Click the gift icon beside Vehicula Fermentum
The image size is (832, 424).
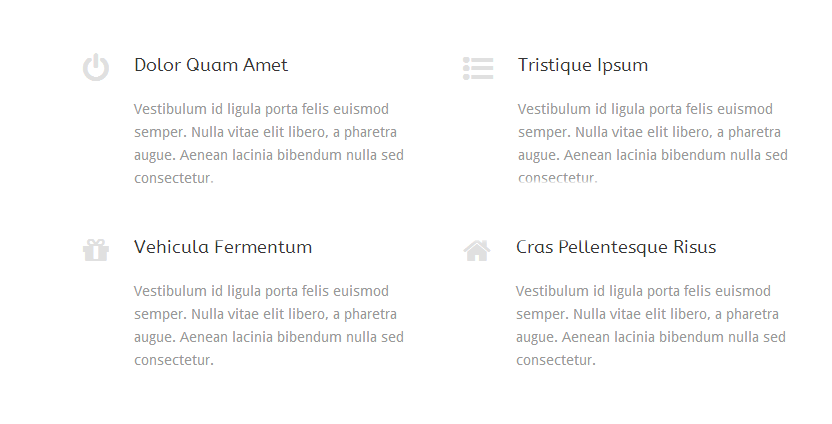96,250
